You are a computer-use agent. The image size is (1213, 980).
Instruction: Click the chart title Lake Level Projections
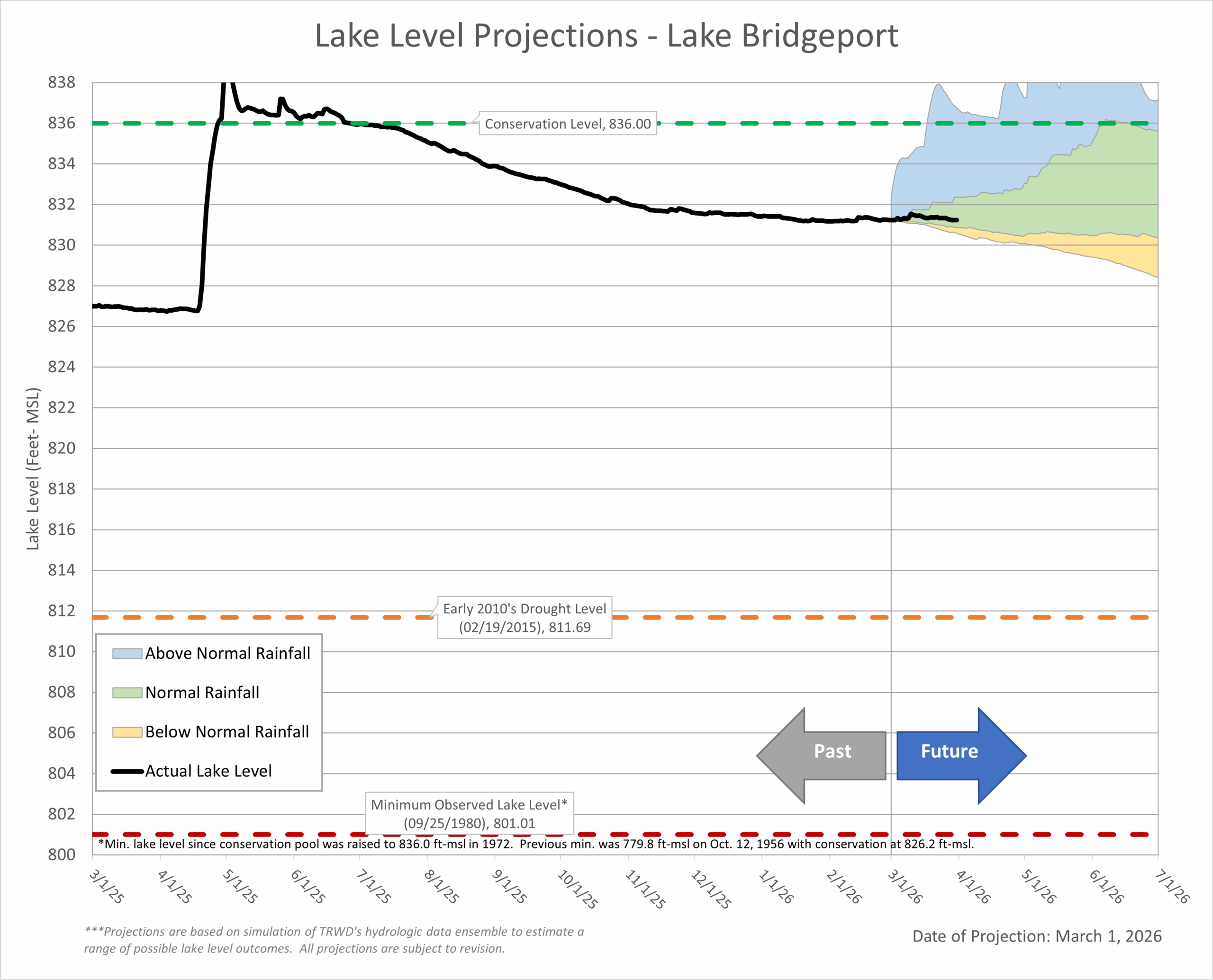point(606,36)
